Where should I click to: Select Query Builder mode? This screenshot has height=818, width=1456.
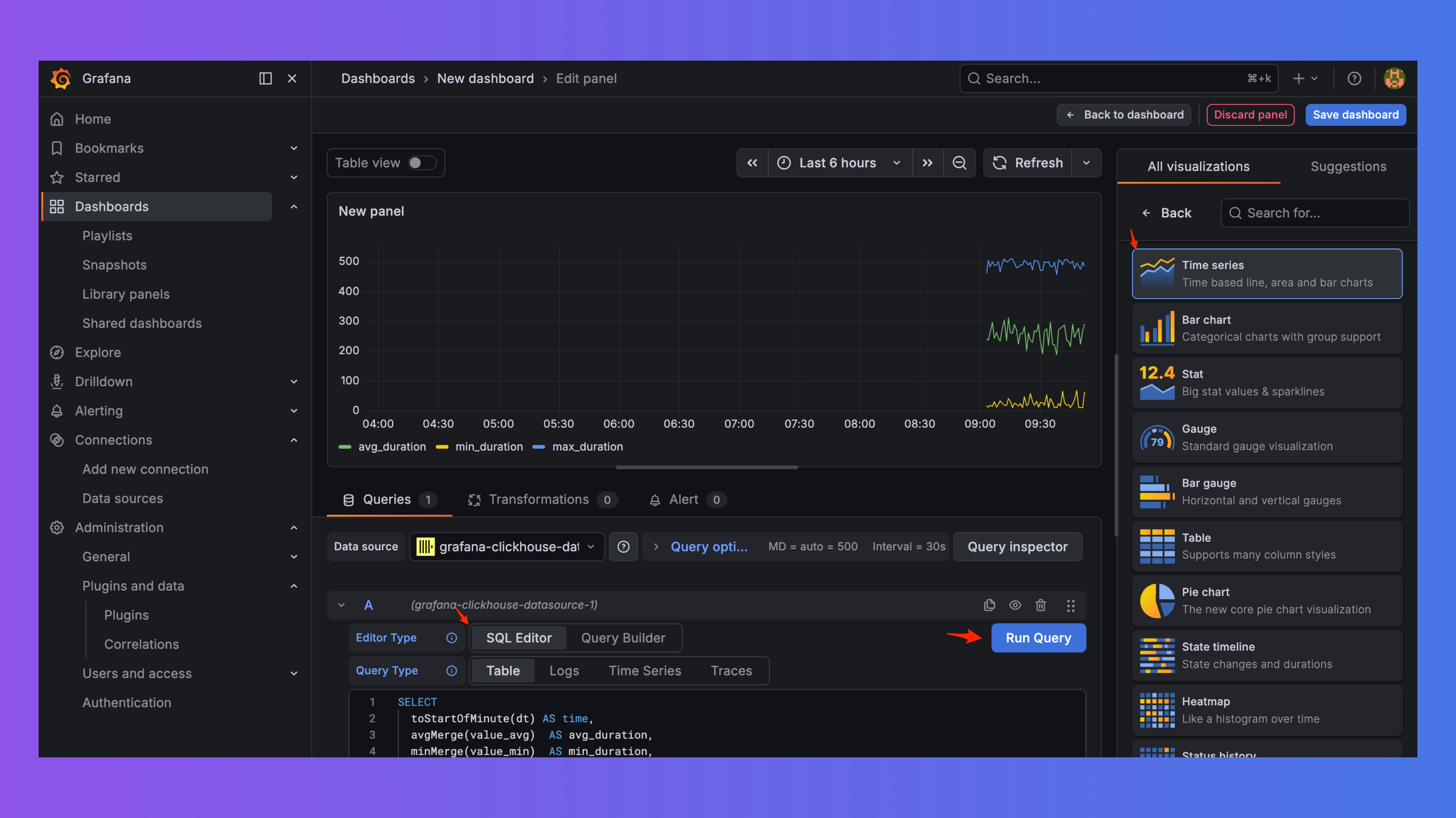623,638
